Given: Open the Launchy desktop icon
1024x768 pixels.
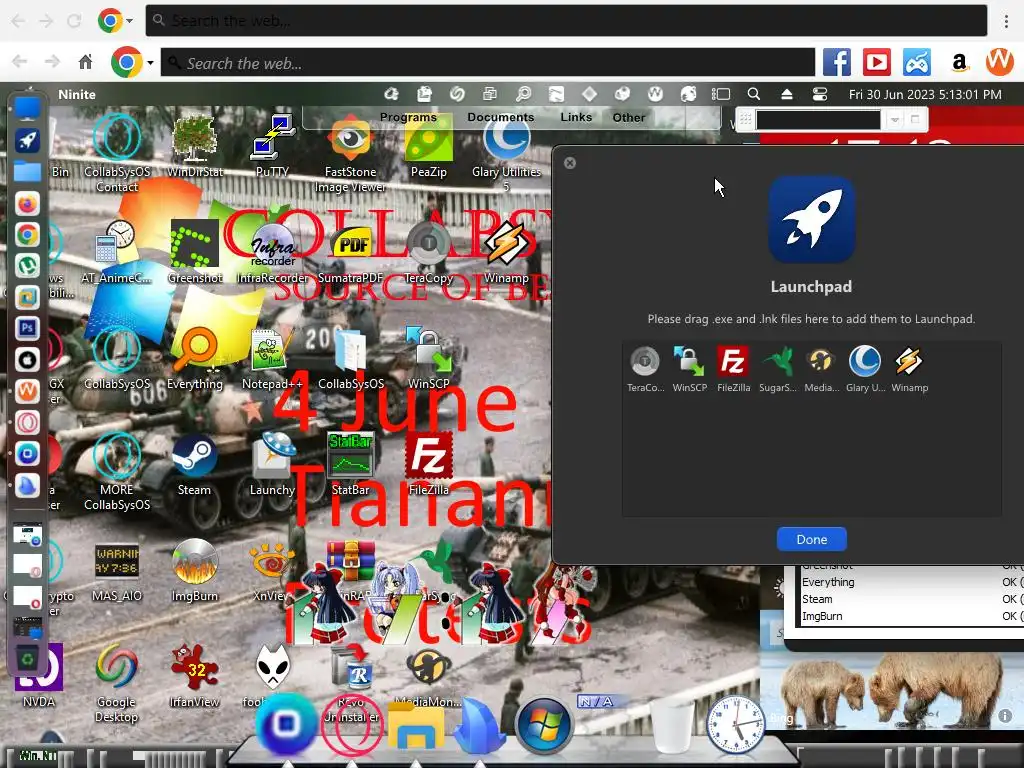Looking at the screenshot, I should [272, 464].
